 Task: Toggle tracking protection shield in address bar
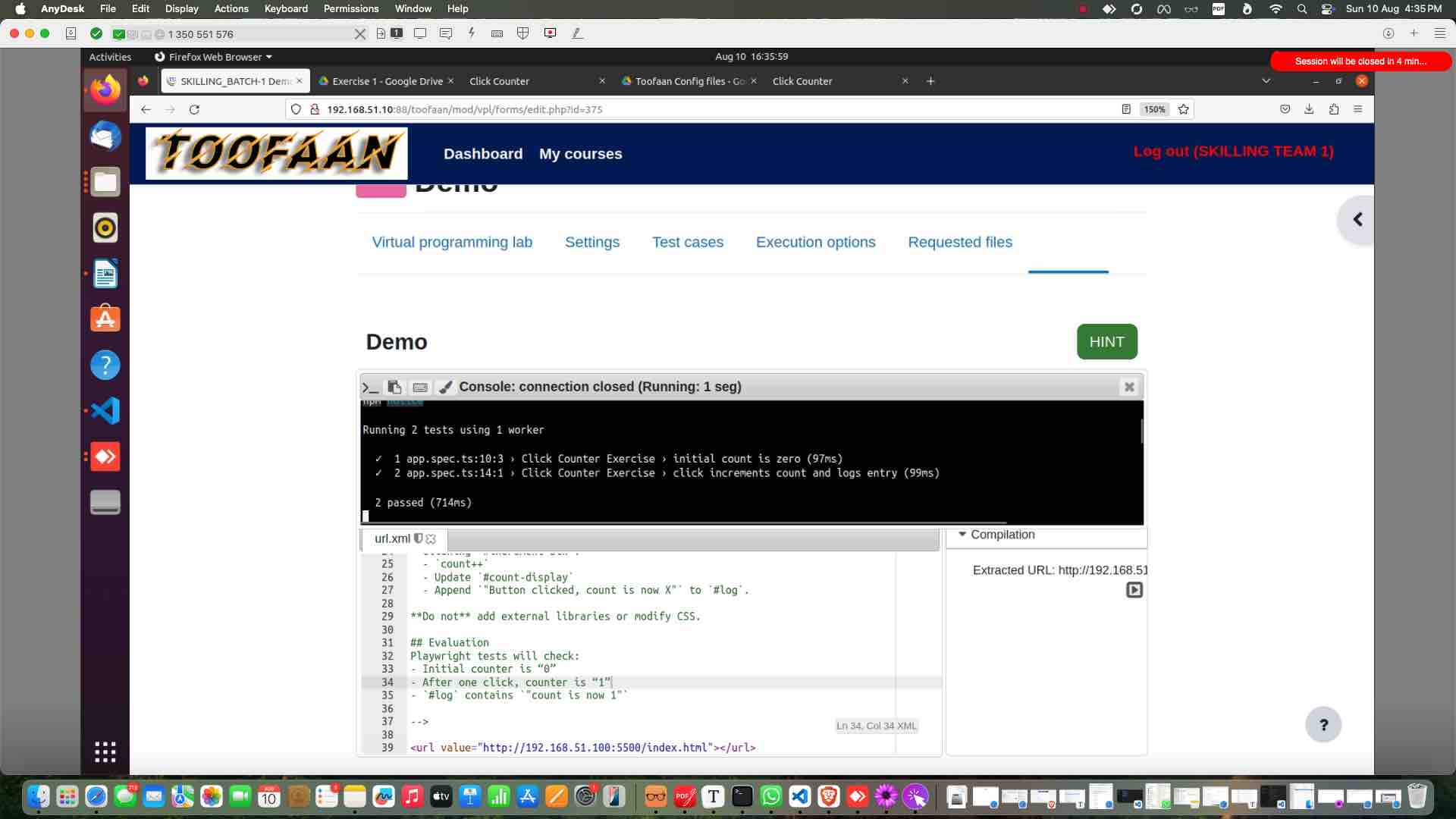coord(296,109)
